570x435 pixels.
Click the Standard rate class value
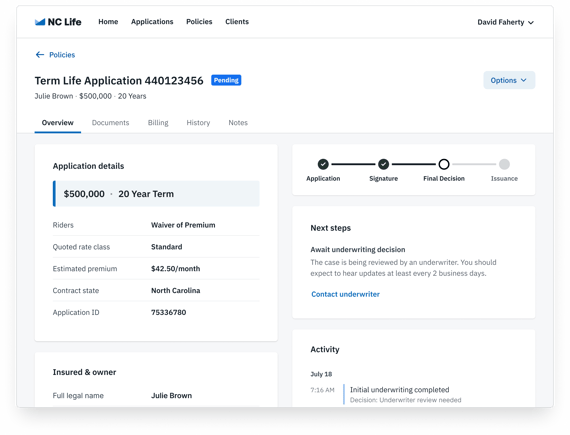click(x=166, y=247)
